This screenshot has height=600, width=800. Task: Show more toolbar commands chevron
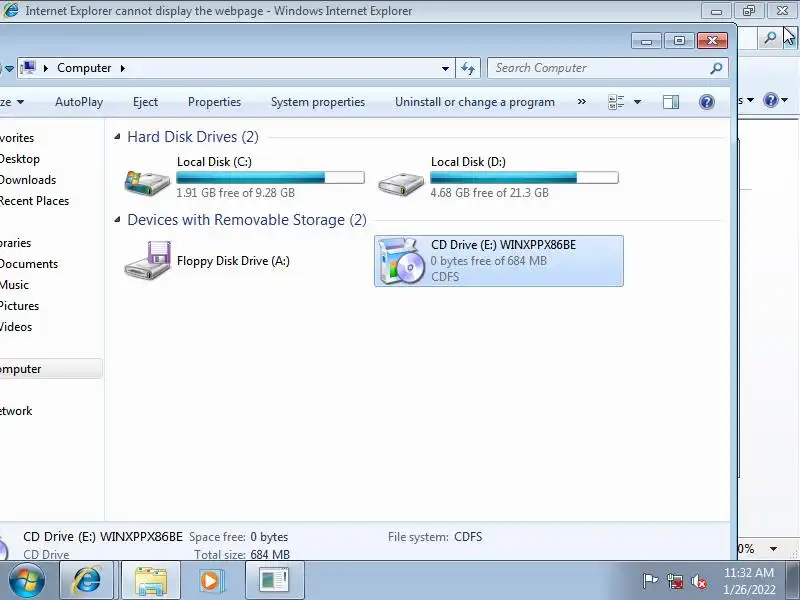[x=582, y=102]
